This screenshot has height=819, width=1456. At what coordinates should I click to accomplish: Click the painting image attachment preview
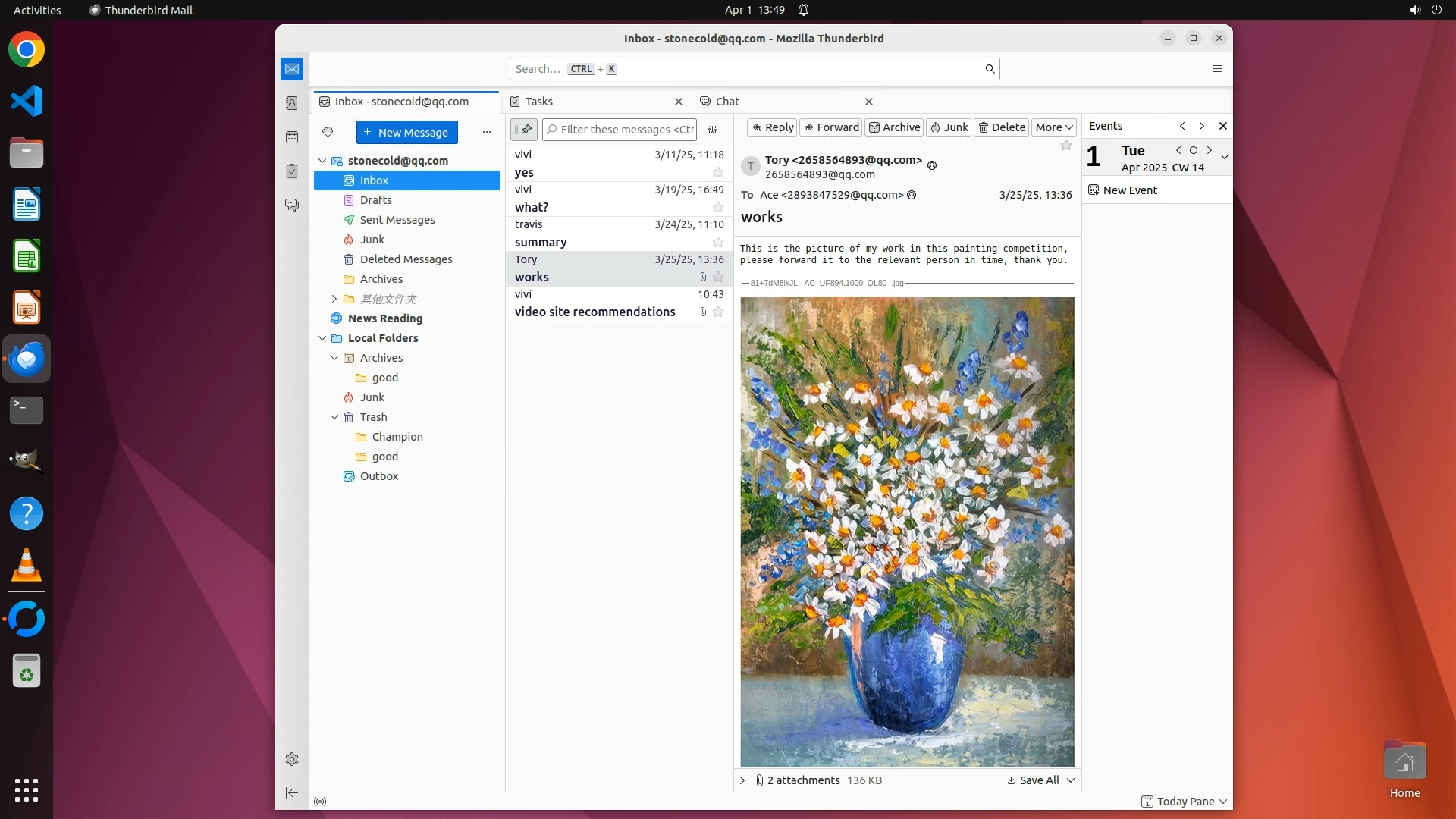tap(907, 531)
